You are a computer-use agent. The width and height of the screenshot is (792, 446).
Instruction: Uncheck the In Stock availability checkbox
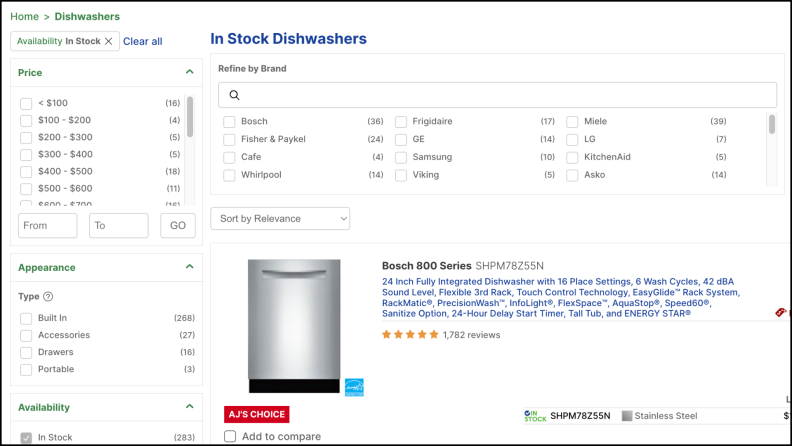(x=26, y=438)
